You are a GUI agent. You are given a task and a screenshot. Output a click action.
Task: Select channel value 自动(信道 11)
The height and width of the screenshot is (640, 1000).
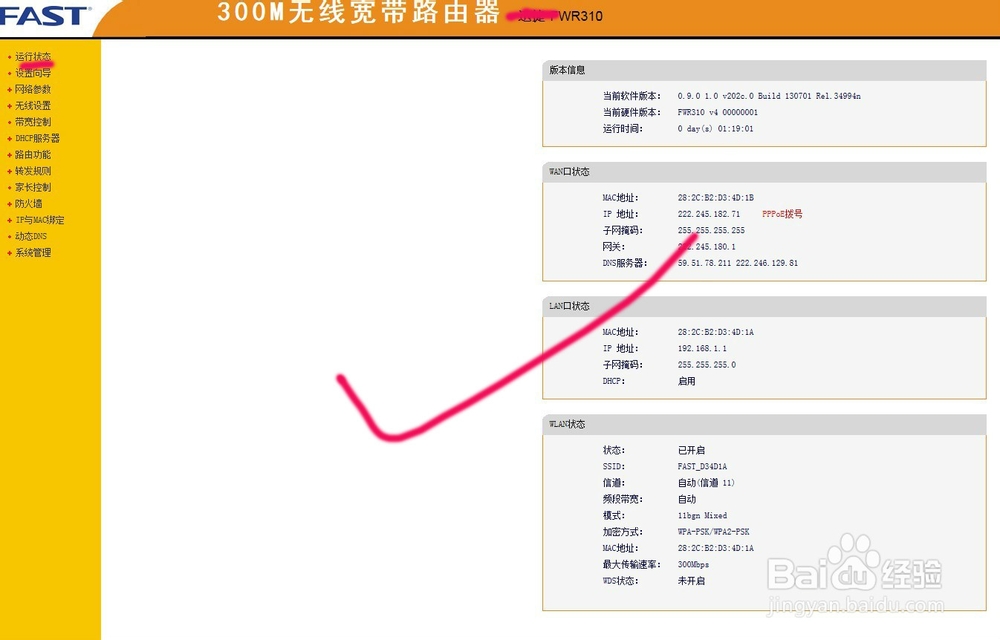click(706, 483)
